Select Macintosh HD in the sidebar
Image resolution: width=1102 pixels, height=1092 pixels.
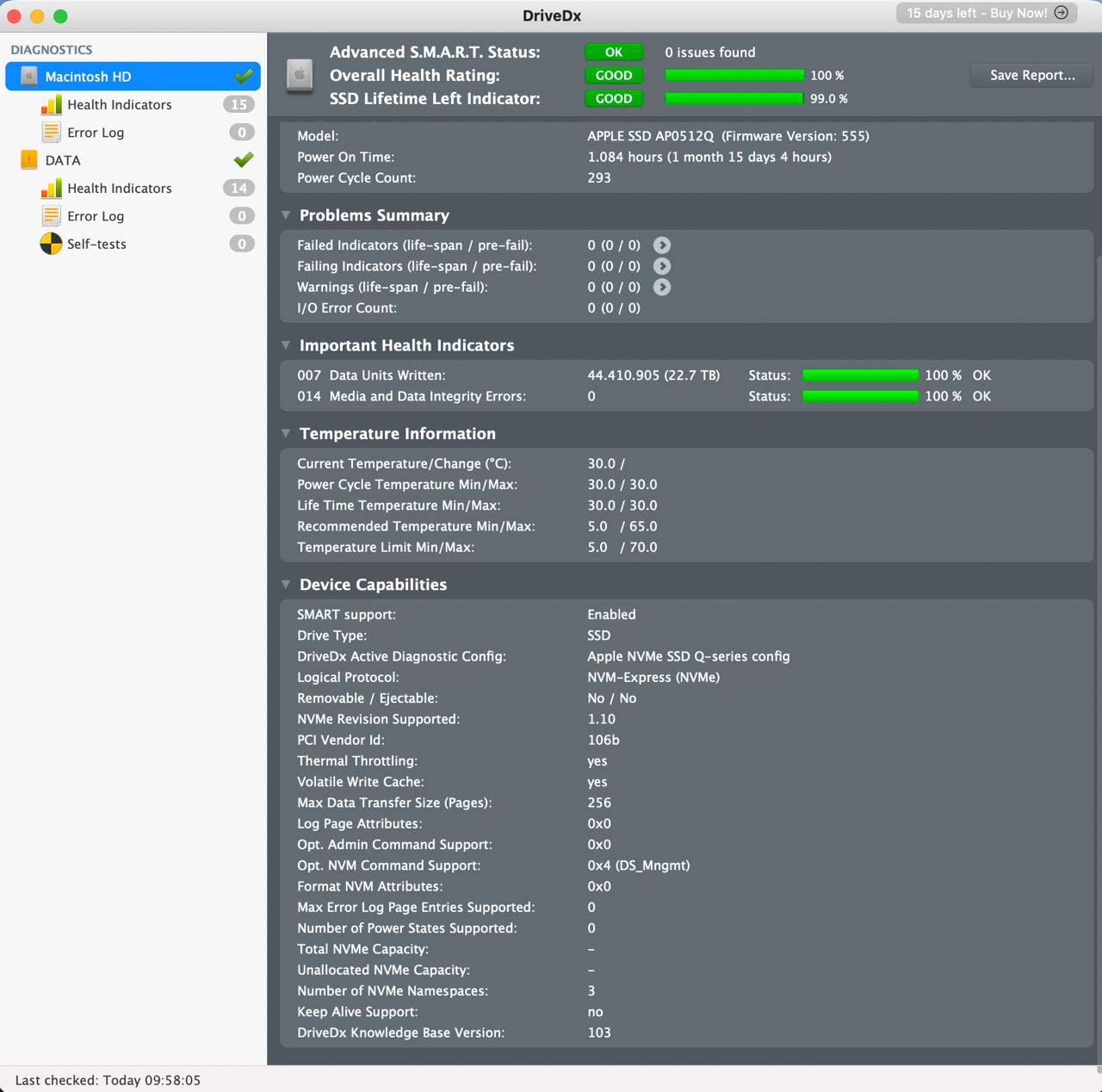point(133,77)
